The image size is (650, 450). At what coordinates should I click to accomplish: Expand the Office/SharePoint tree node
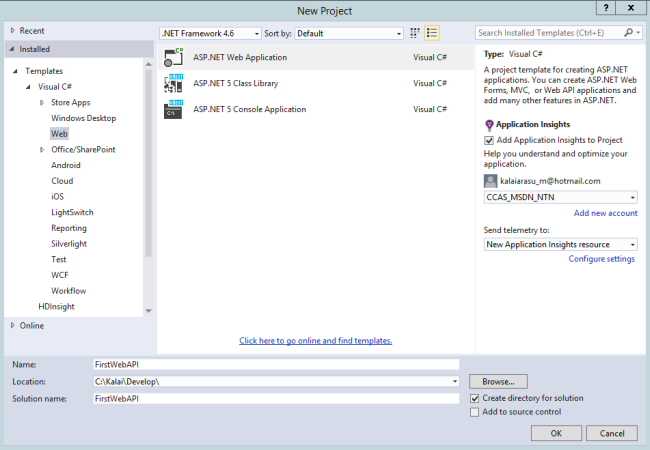point(42,150)
